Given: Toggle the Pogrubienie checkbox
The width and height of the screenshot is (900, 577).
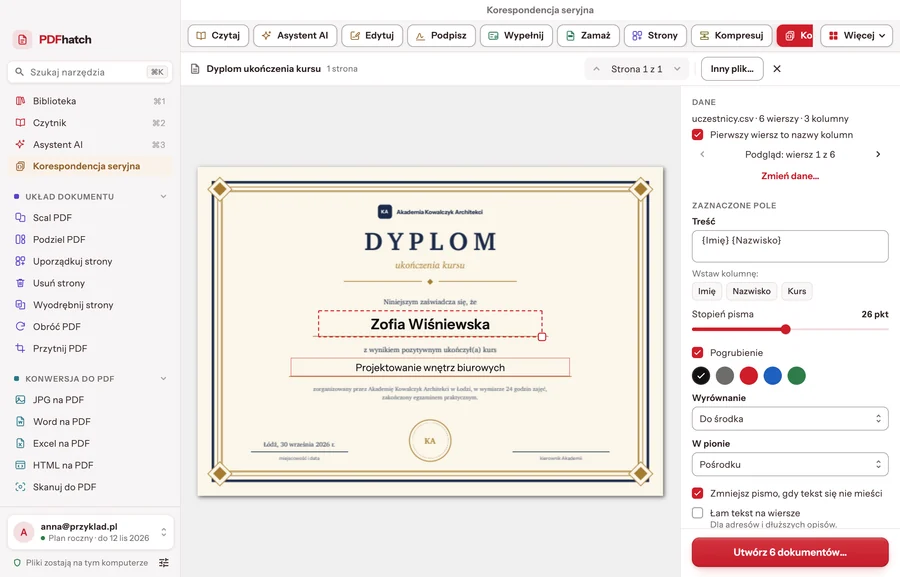Looking at the screenshot, I should [x=697, y=353].
